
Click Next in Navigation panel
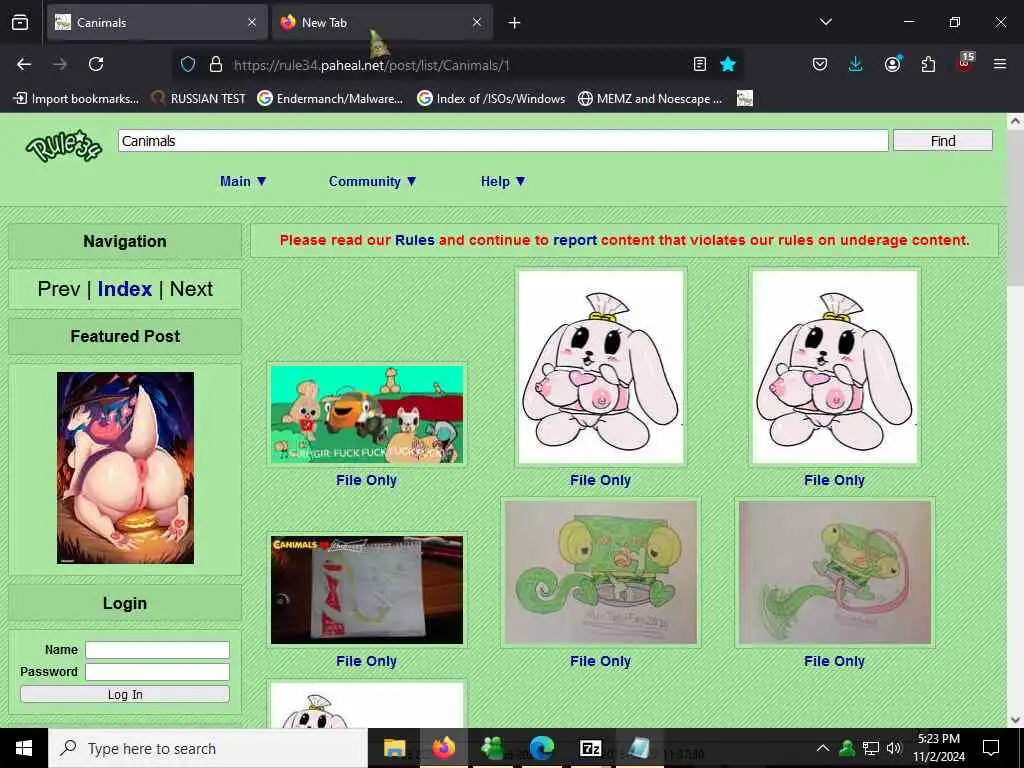point(191,289)
